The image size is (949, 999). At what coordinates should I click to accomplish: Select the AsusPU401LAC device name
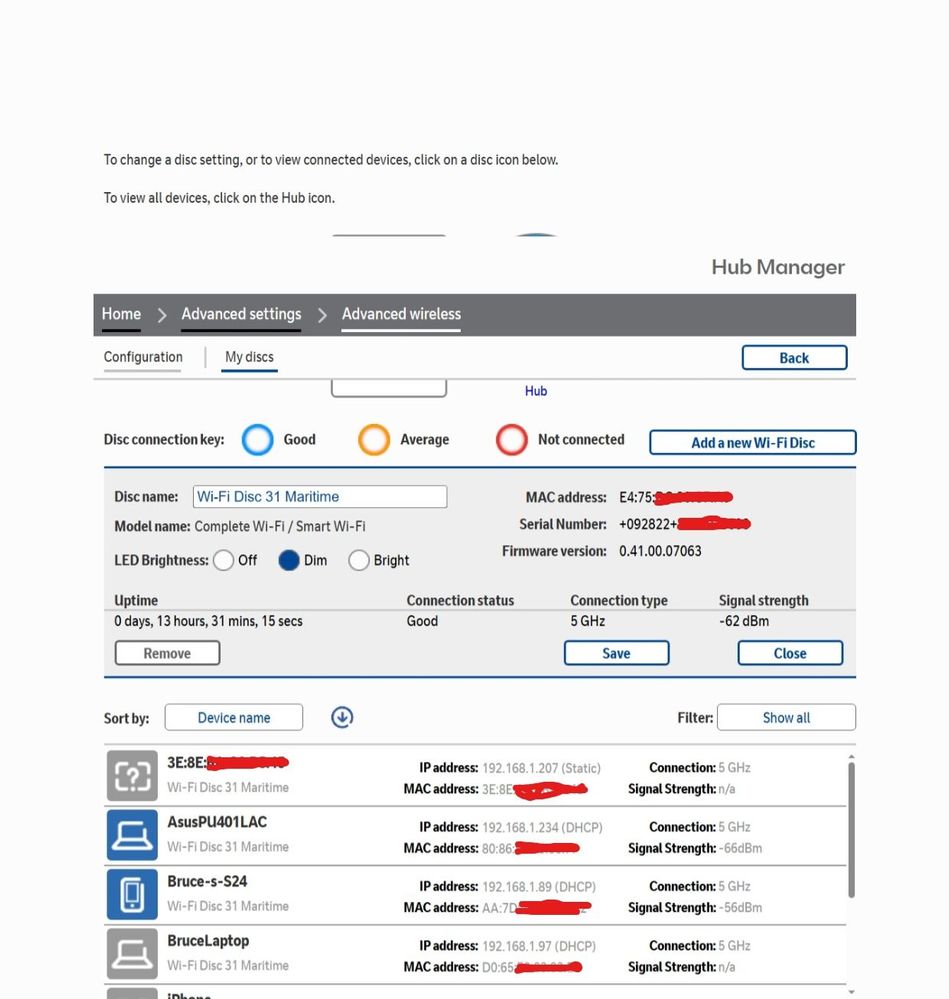[x=217, y=822]
